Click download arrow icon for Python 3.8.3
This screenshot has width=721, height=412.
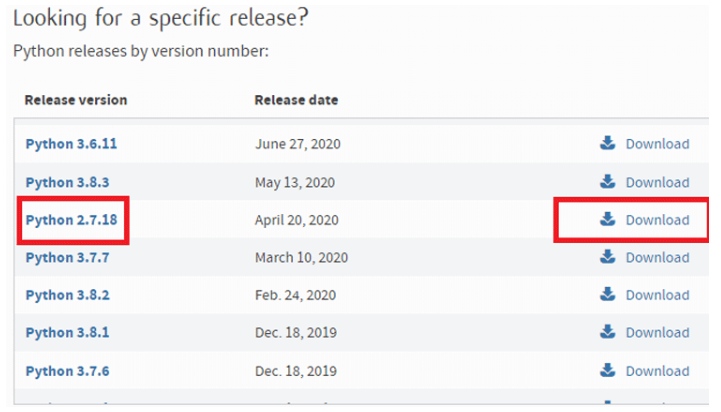click(x=607, y=181)
